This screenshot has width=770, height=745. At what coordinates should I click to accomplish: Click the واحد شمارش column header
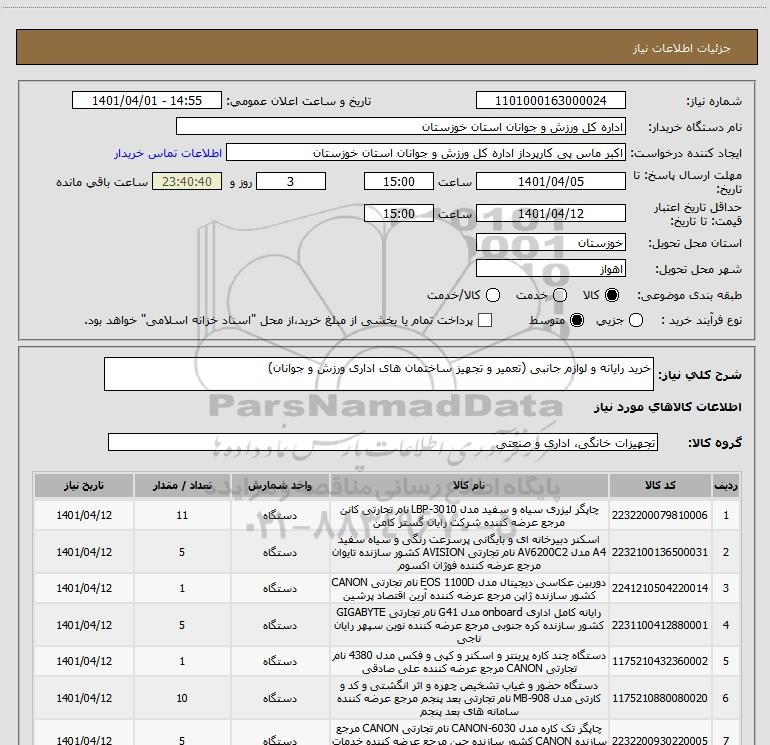[x=280, y=485]
